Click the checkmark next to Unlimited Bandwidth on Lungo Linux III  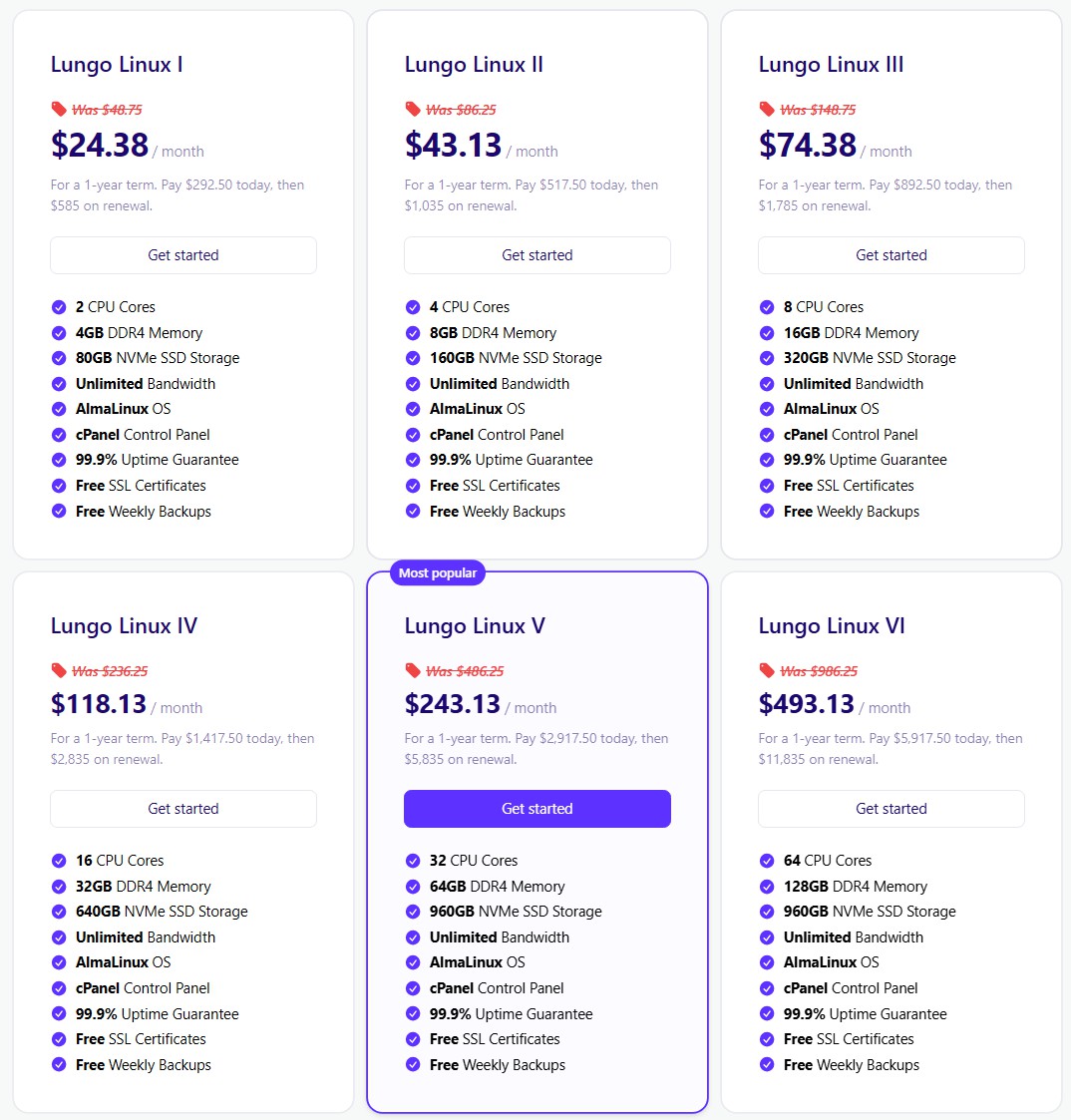(767, 383)
